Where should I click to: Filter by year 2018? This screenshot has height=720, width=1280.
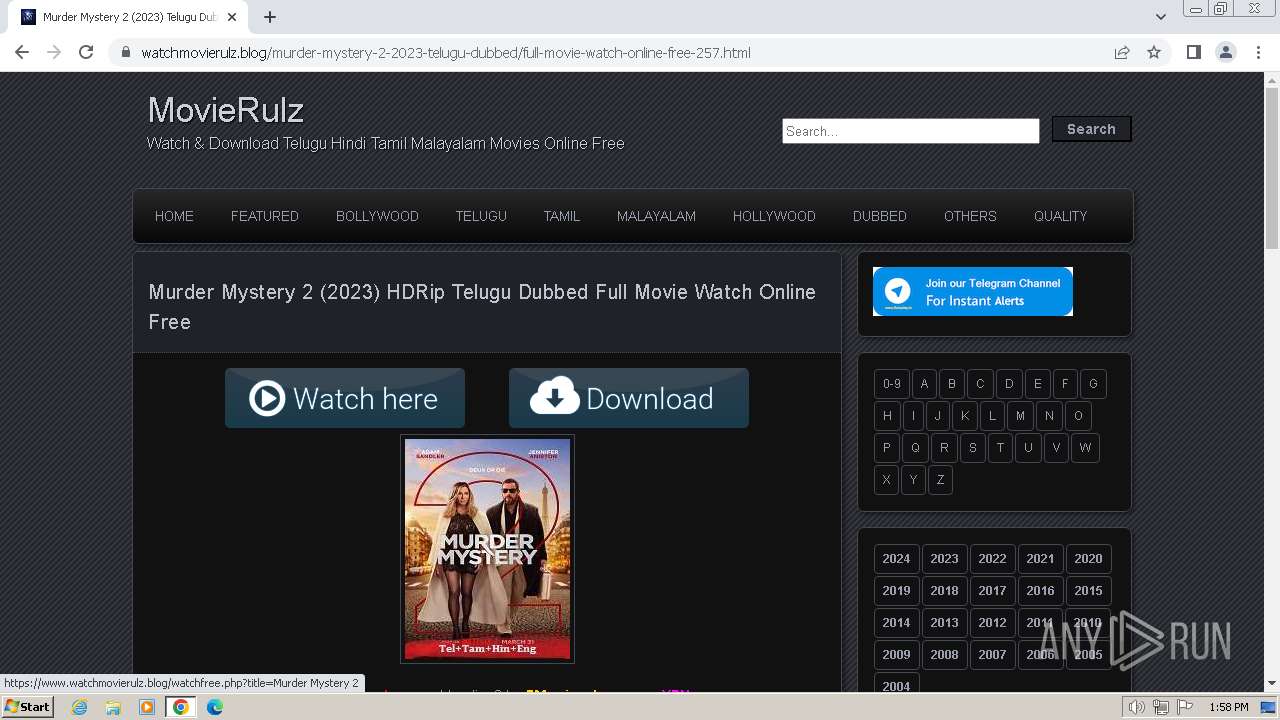point(944,591)
